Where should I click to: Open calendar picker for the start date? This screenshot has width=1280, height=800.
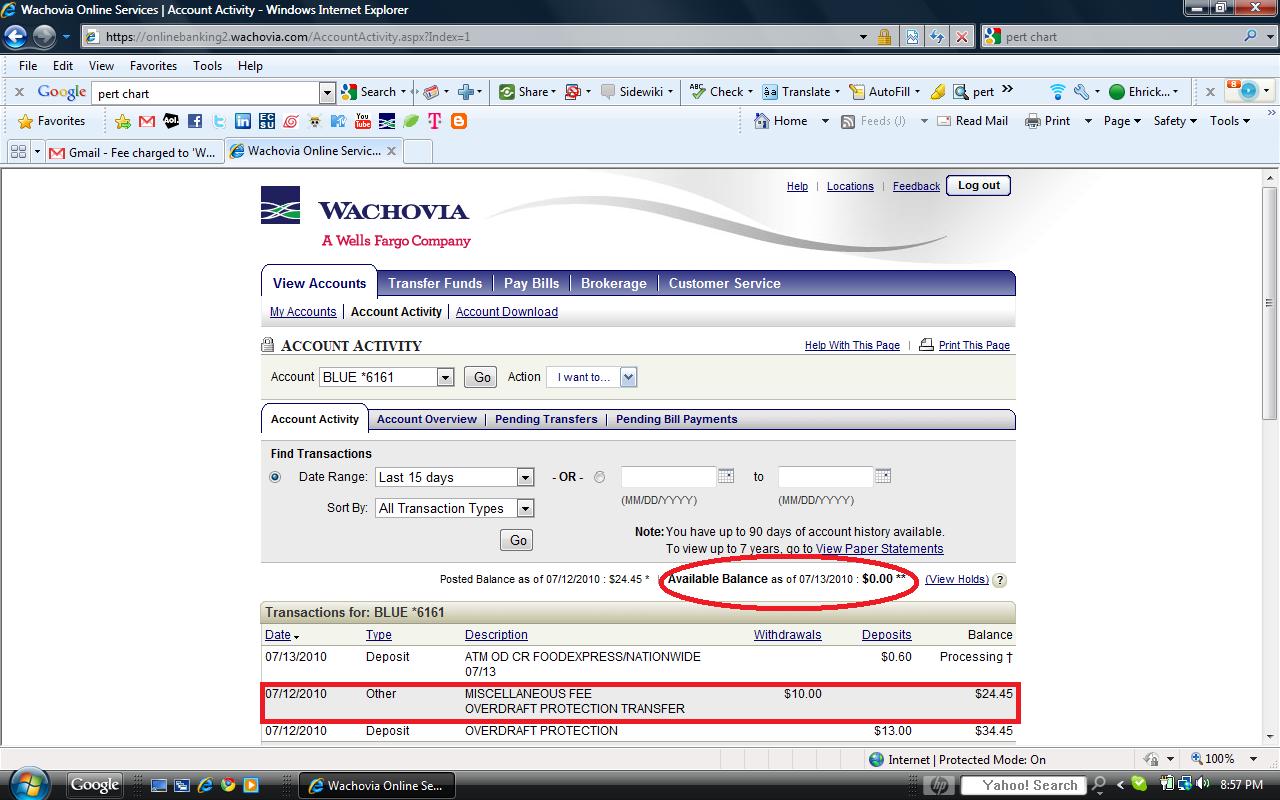[x=727, y=476]
